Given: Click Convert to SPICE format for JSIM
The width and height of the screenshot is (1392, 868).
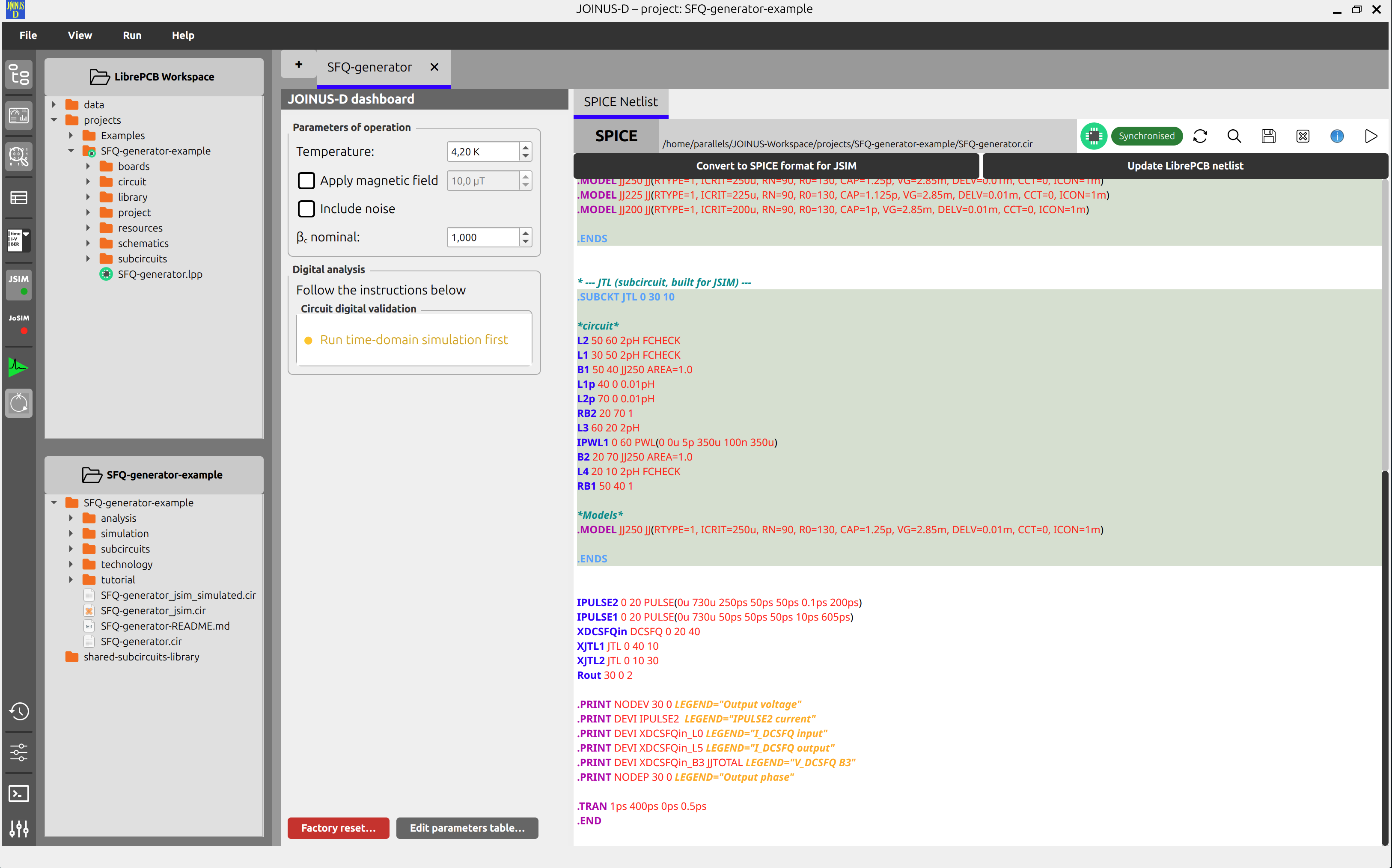Looking at the screenshot, I should point(776,166).
